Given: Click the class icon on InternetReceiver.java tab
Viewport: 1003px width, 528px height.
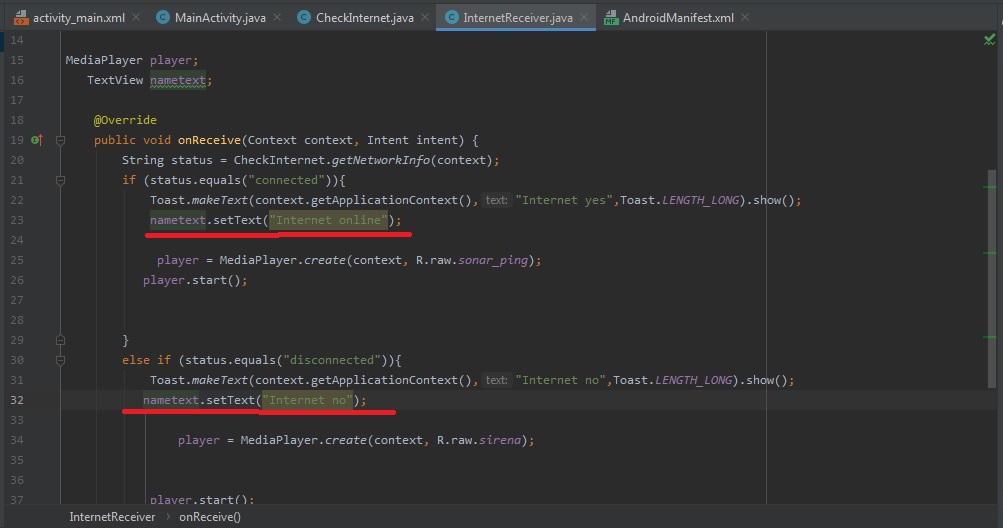Looking at the screenshot, I should (452, 18).
